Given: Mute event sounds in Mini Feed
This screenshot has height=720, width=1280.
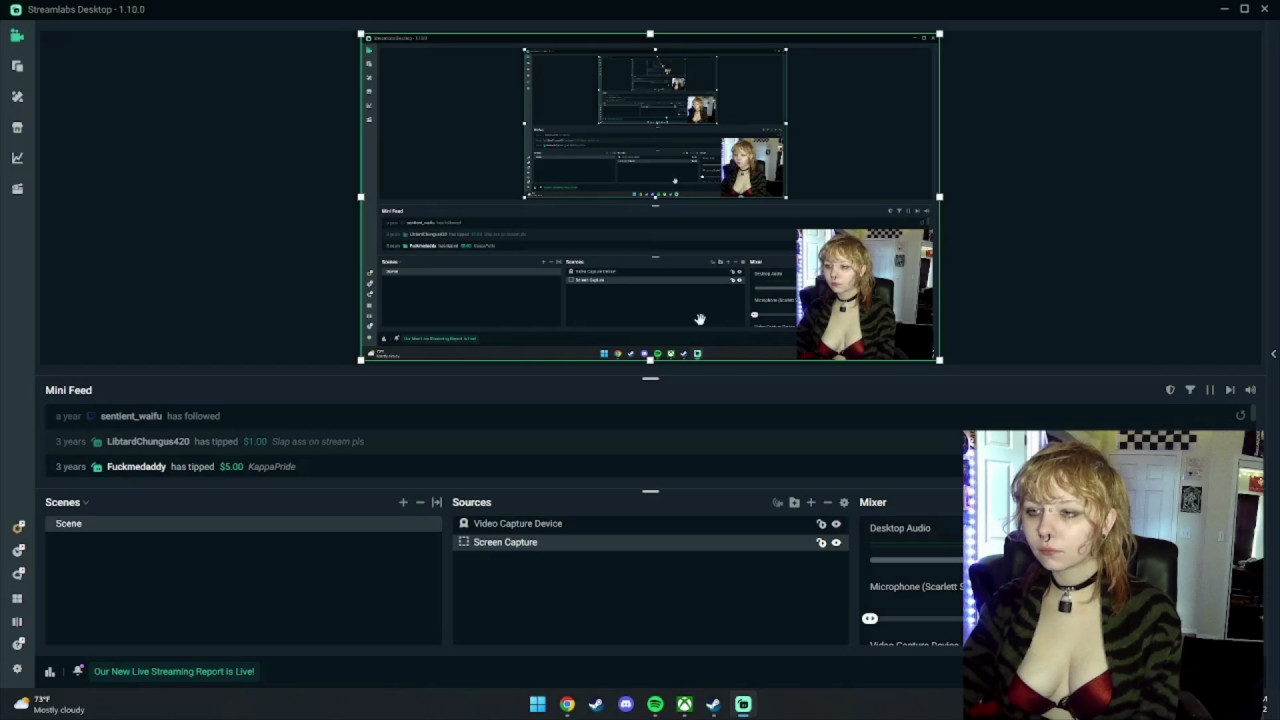Looking at the screenshot, I should pyautogui.click(x=1250, y=390).
